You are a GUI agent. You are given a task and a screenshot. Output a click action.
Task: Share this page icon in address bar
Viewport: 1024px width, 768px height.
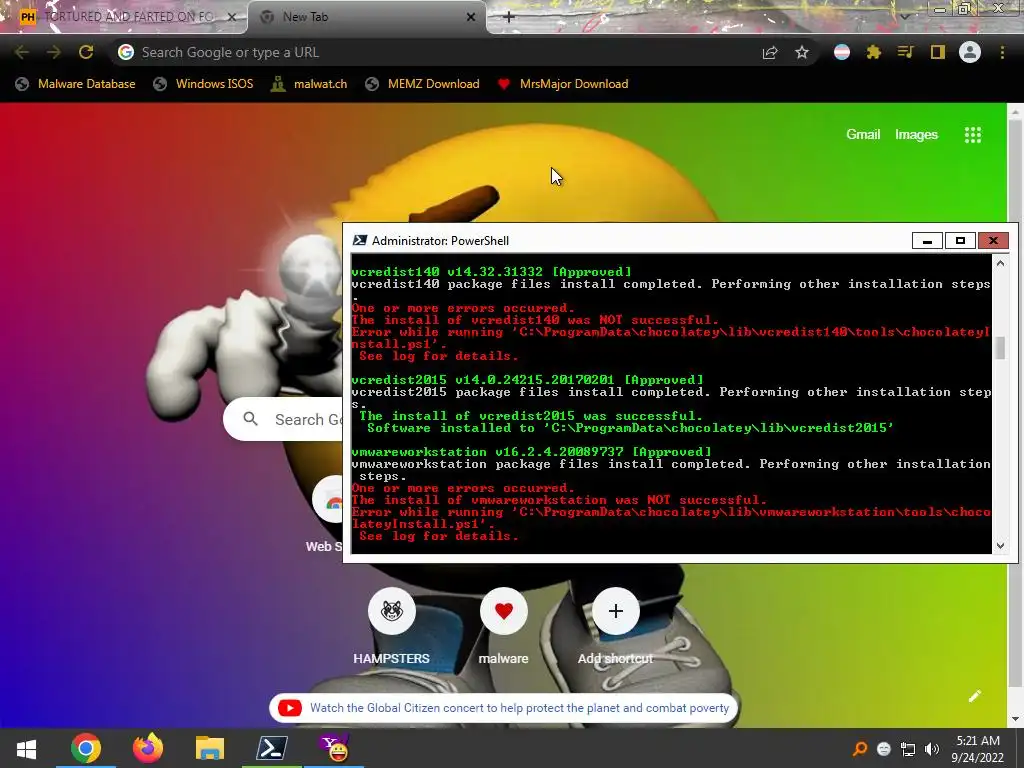pyautogui.click(x=770, y=52)
